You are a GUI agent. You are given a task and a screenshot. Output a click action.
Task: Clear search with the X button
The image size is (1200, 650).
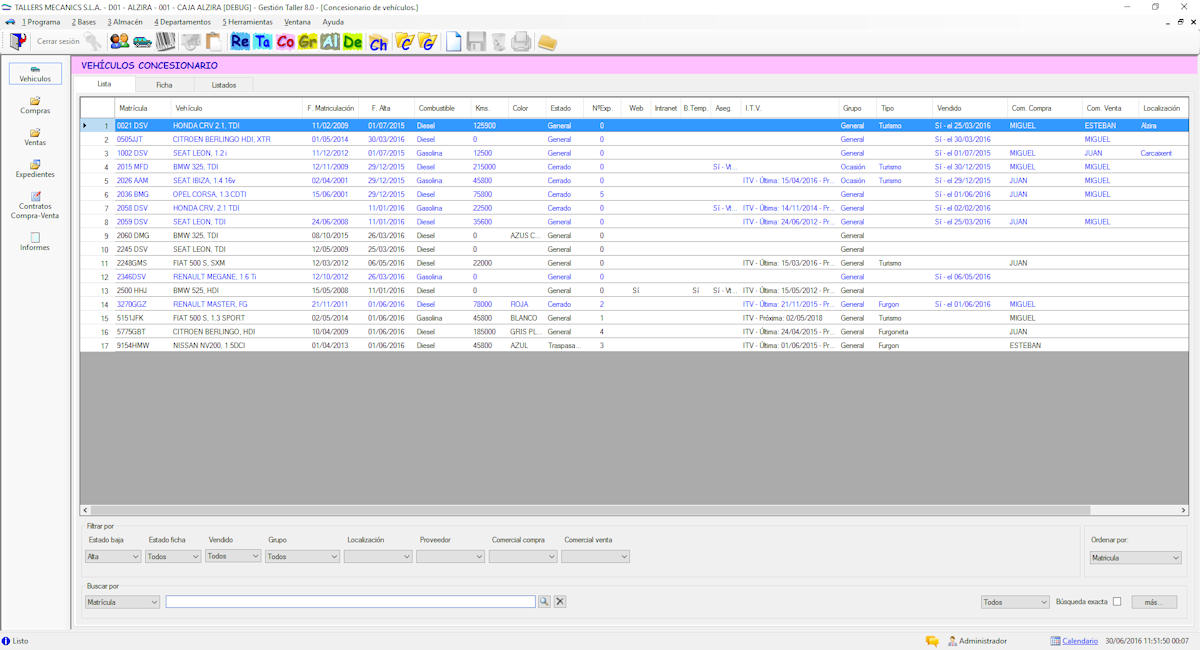[560, 602]
